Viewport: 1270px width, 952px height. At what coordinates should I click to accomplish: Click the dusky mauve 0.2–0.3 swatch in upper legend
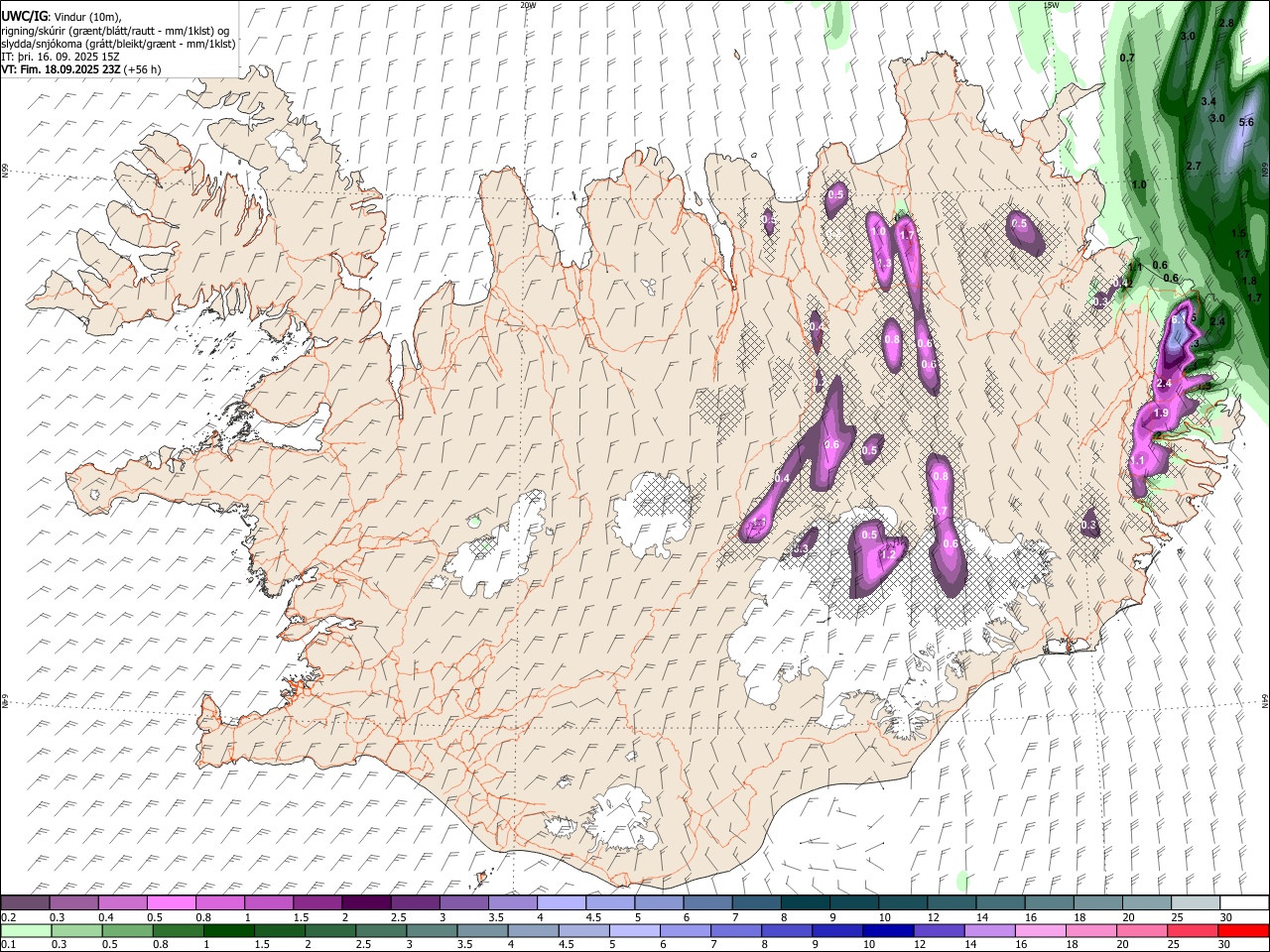pos(25,902)
